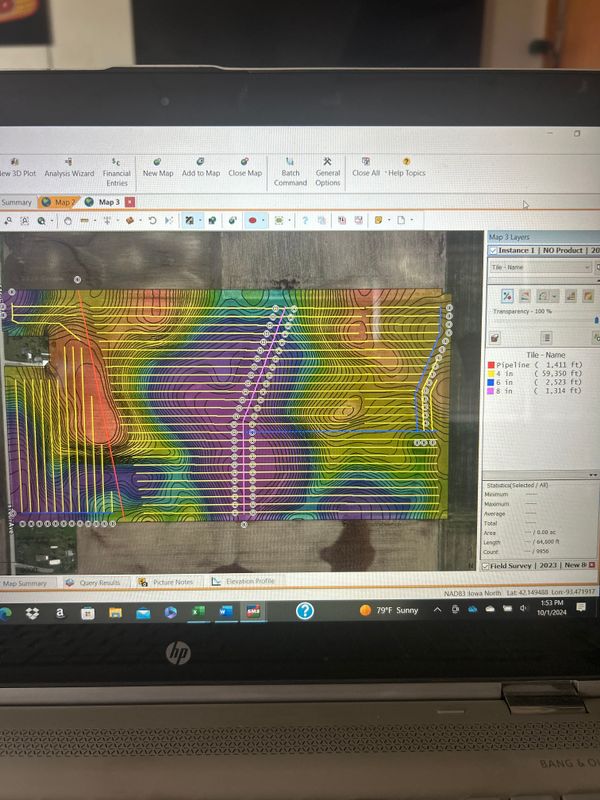Open the Tile - Name attribute dropdown
Screen dimensions: 600x800
pyautogui.click(x=540, y=267)
